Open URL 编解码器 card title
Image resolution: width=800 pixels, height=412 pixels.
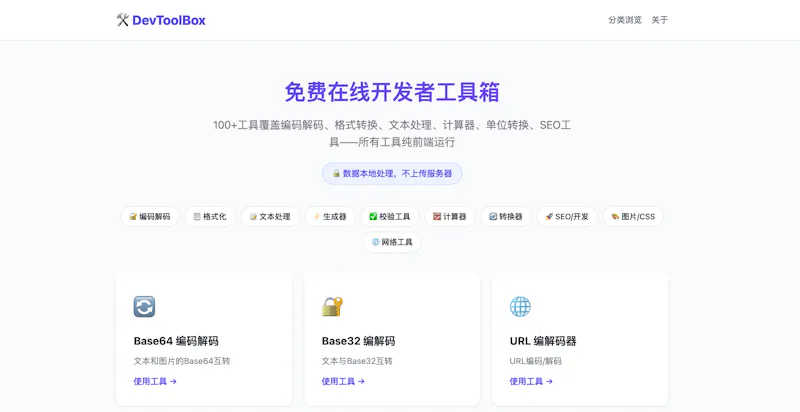543,341
